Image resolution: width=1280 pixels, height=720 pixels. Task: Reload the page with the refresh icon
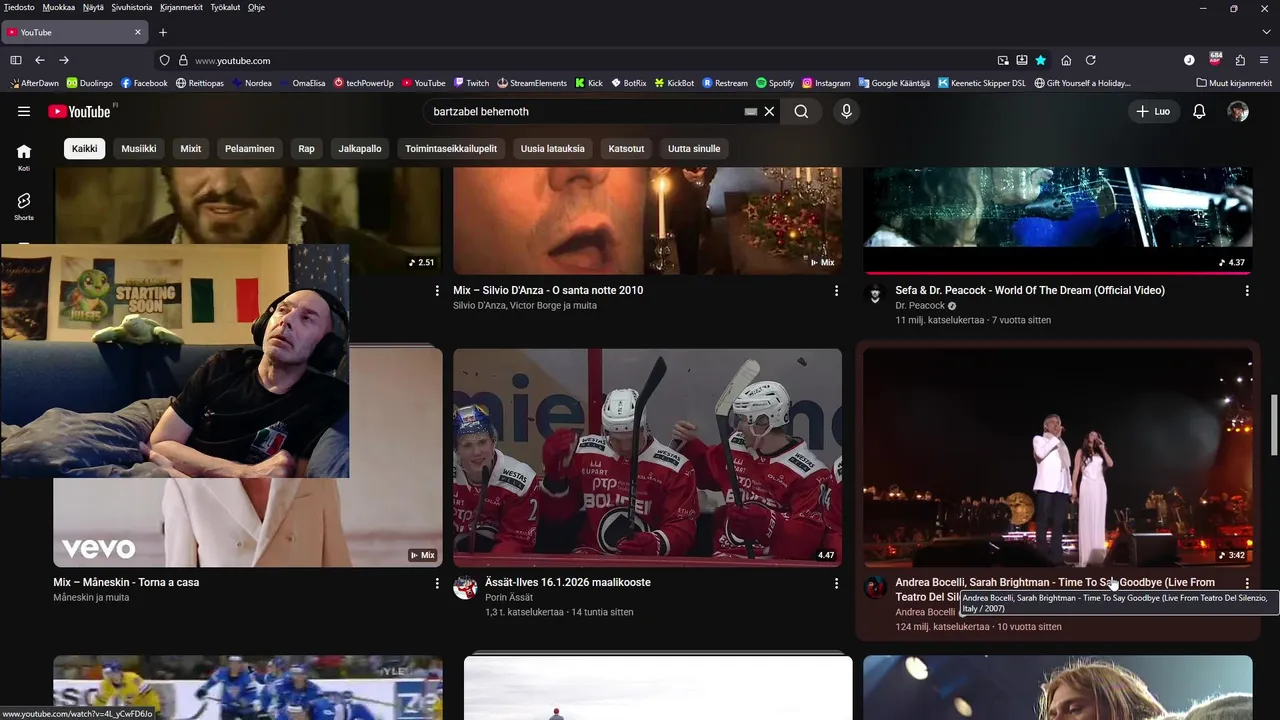[1091, 60]
